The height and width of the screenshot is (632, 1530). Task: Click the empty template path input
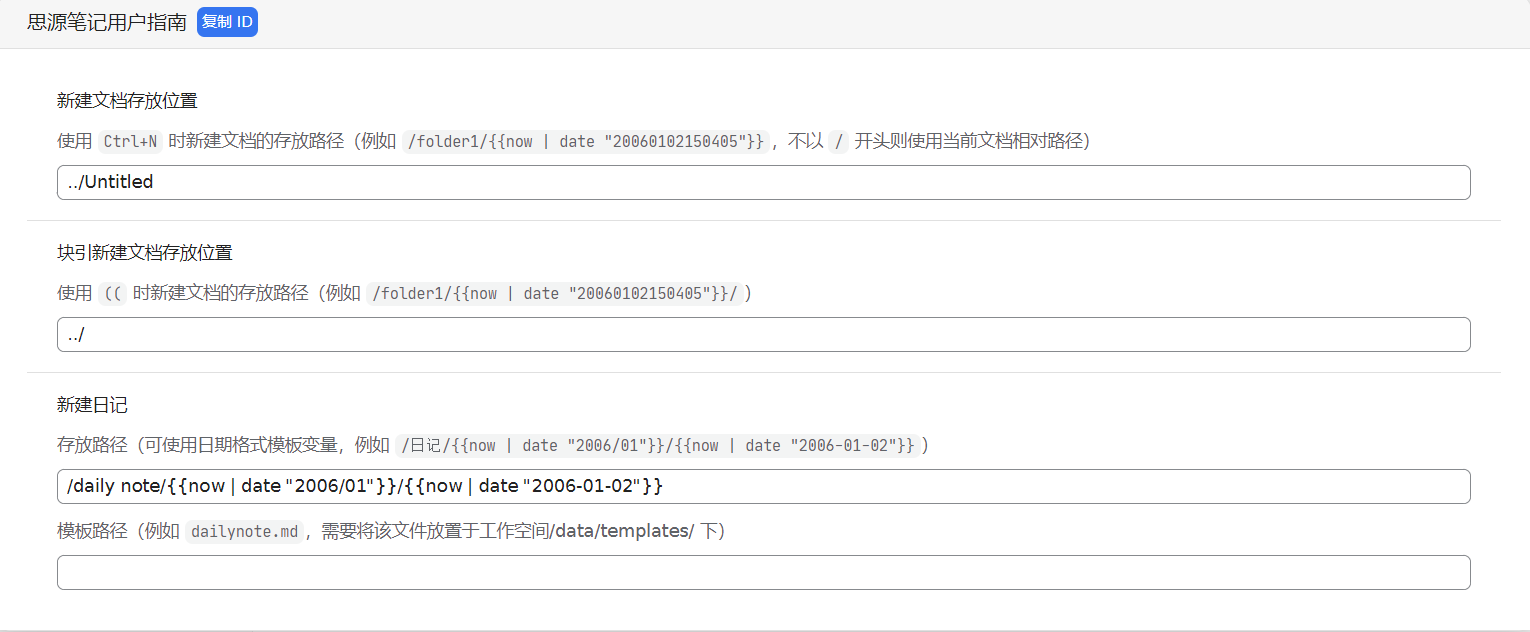pyautogui.click(x=763, y=572)
